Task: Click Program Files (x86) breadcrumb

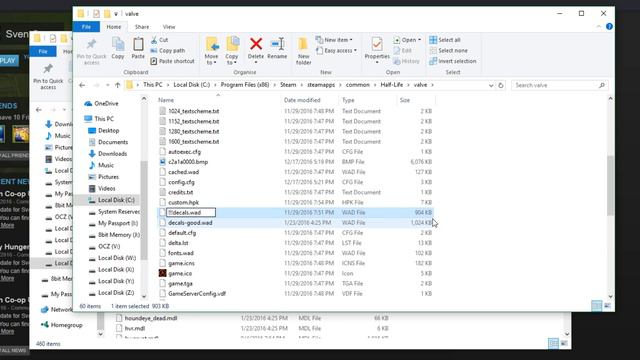Action: pos(245,85)
